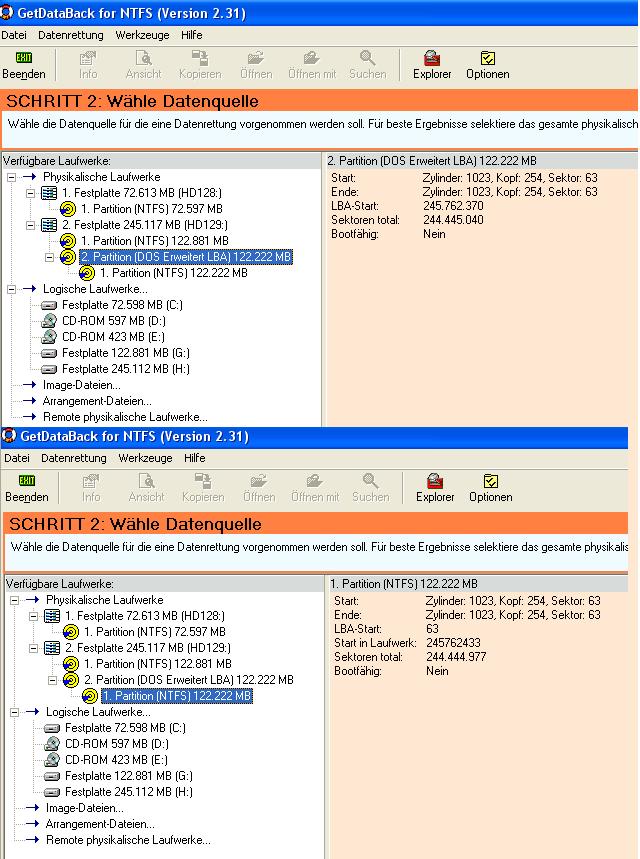The image size is (640, 859).
Task: Select 2. Partition (DOS Erweitert LBA) in bottom window
Action: 188,680
